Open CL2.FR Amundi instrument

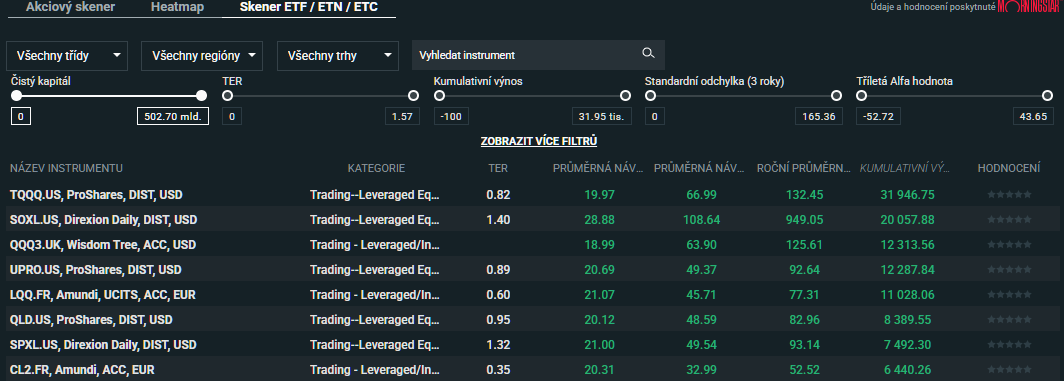point(82,370)
